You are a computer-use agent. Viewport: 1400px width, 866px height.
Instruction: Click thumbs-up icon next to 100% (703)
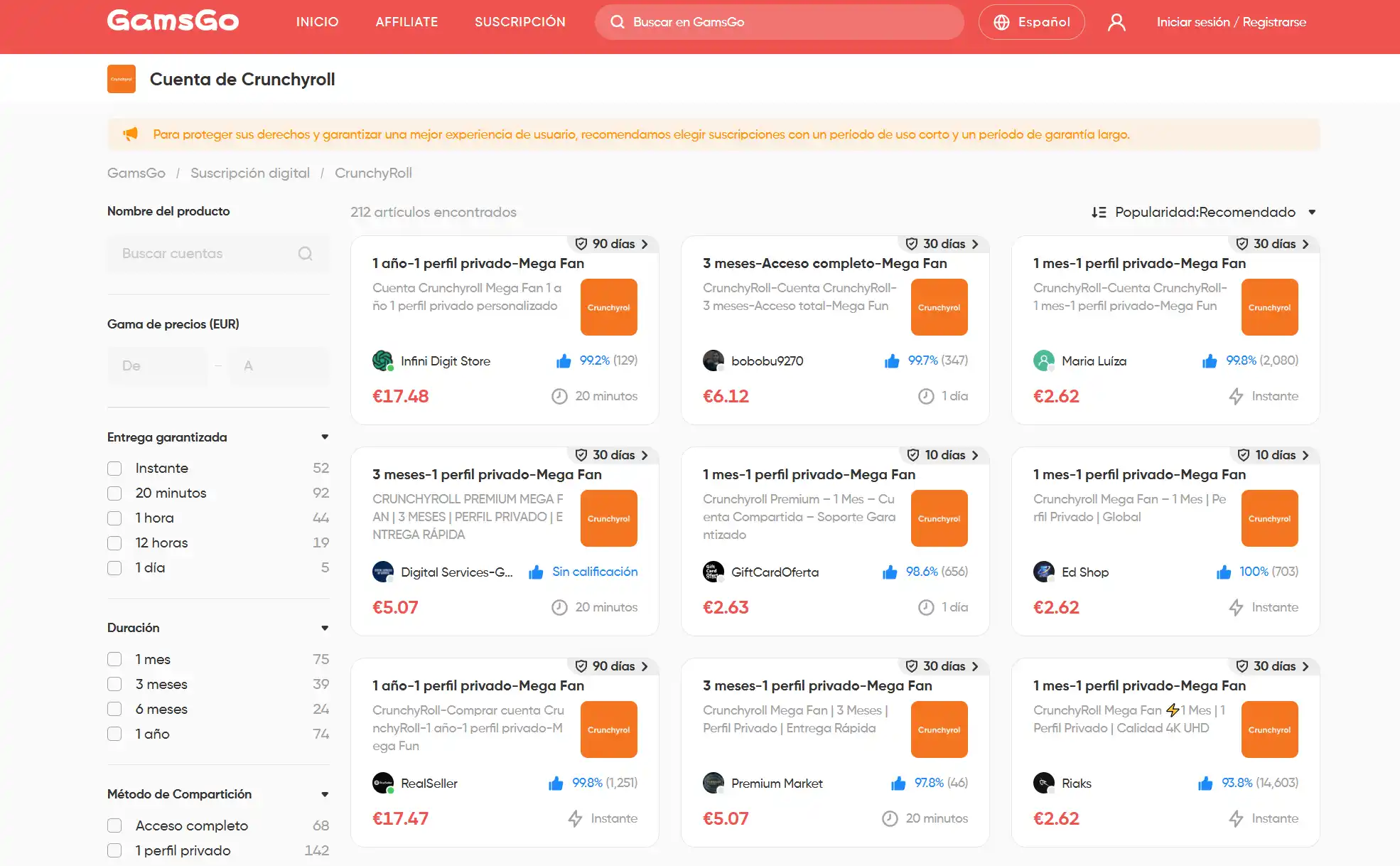click(1224, 572)
